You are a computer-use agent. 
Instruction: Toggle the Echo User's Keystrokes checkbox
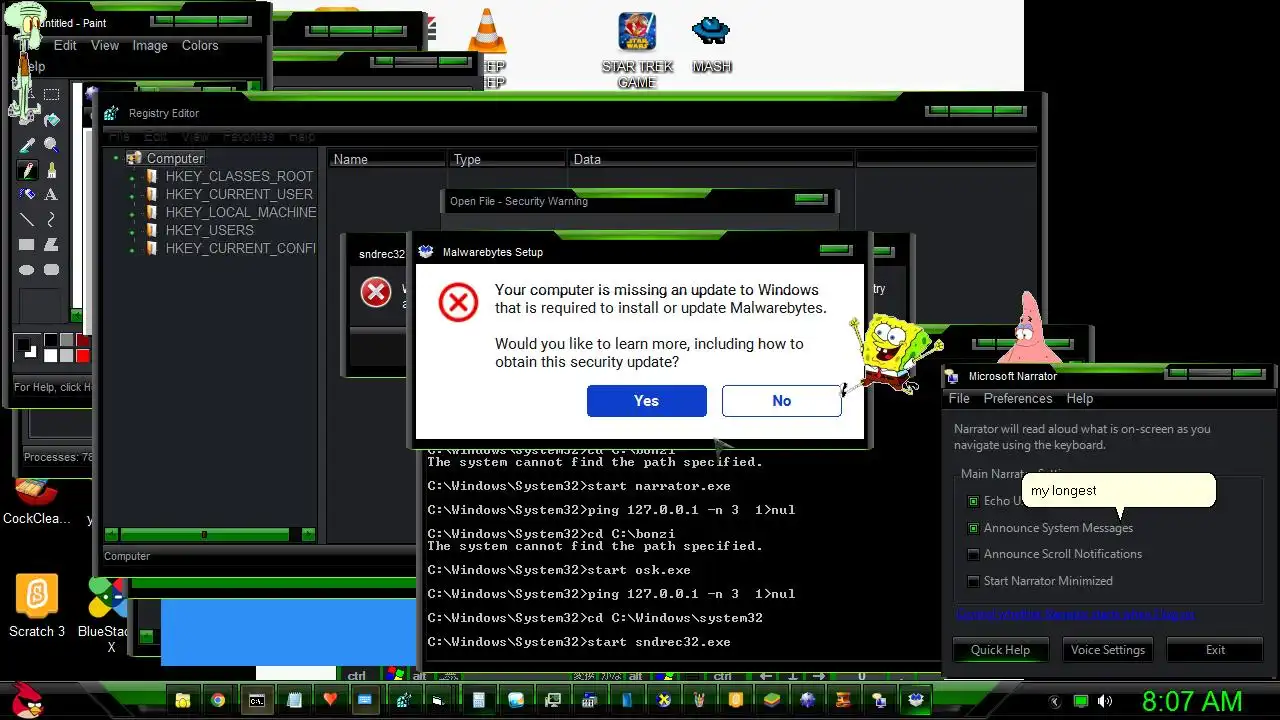(973, 501)
